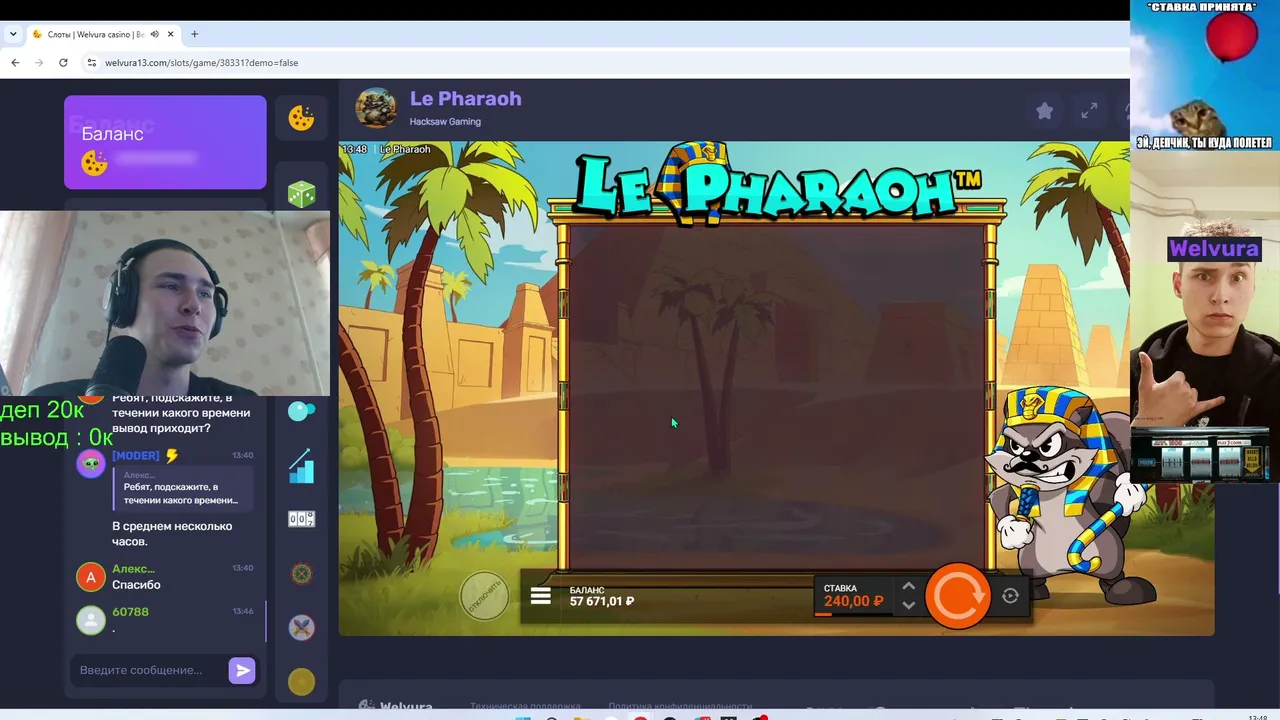Close the Welvura casino browser tab
The height and width of the screenshot is (720, 1280).
point(171,34)
